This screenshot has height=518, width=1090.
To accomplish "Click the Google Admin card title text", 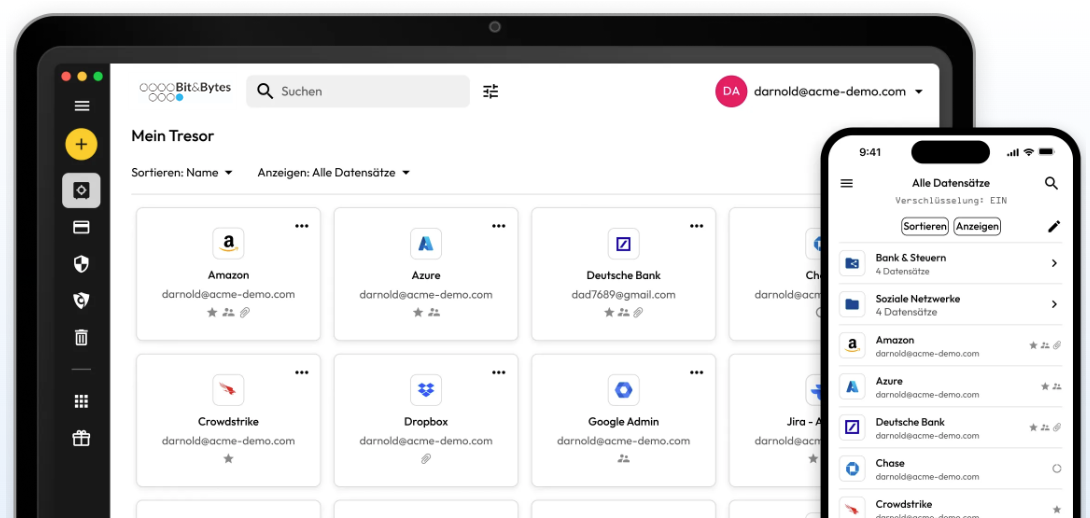I will pyautogui.click(x=624, y=422).
